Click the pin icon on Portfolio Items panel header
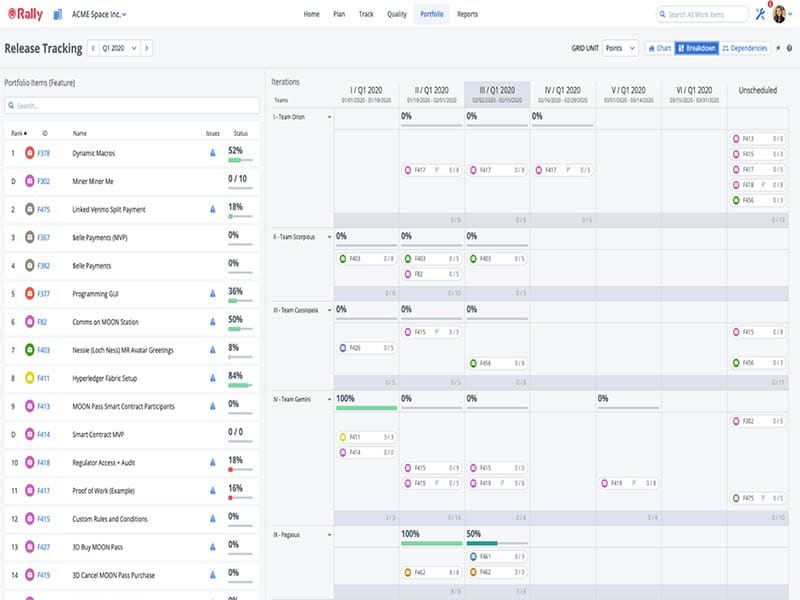Screen dimensions: 800x600 point(778,47)
